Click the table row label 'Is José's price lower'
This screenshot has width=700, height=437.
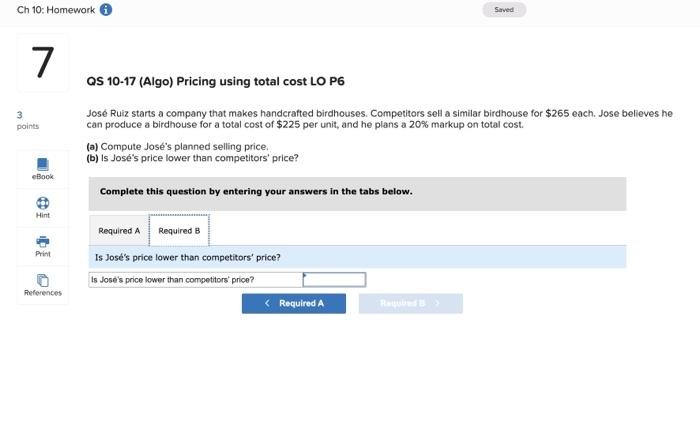click(x=196, y=280)
